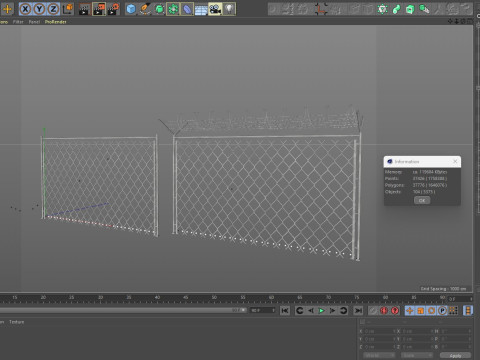Click the viewport pan navigation icon
The height and width of the screenshot is (360, 480).
click(450, 21)
